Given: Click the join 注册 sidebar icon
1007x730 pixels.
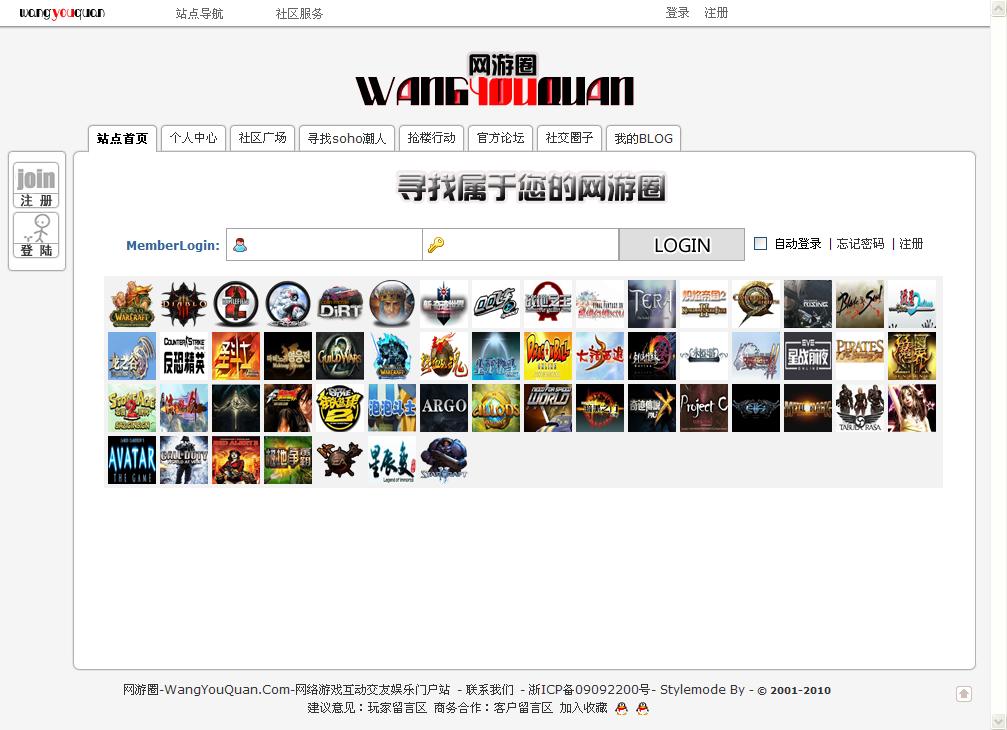Looking at the screenshot, I should tap(36, 185).
